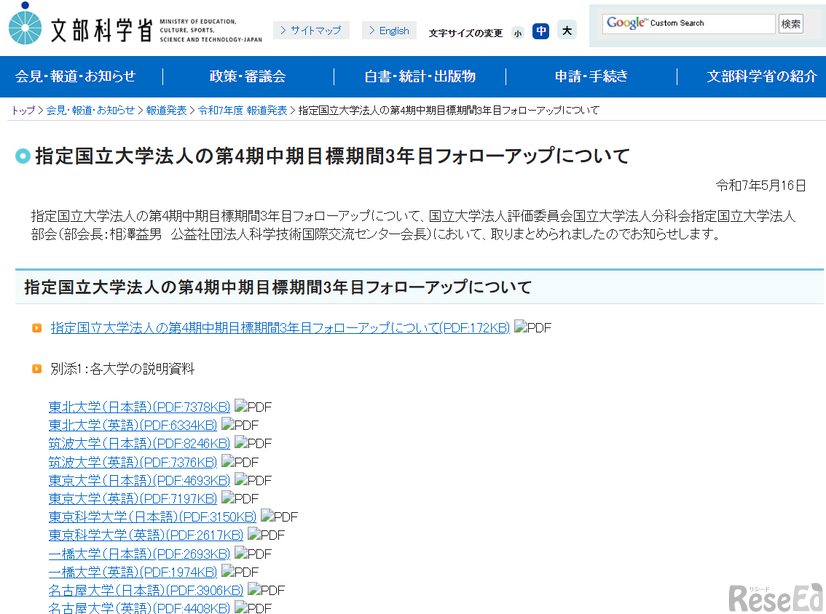Click PDF icon next to 名古屋大学(英語)

(x=253, y=608)
